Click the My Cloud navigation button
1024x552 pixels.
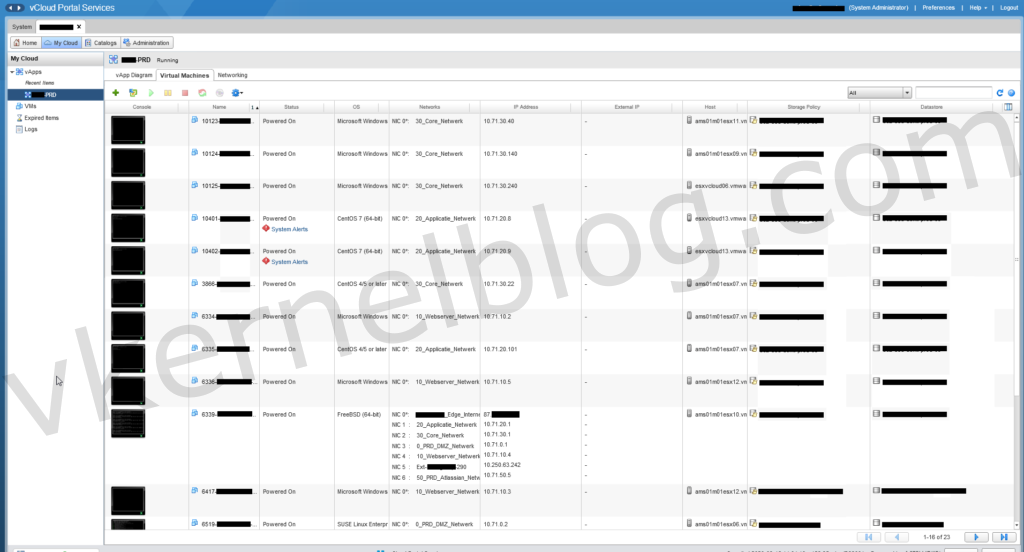(x=61, y=42)
